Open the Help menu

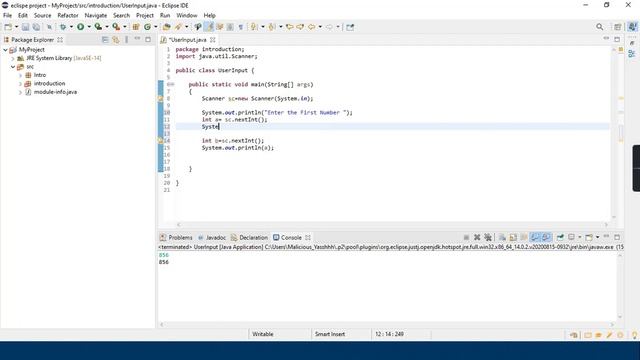click(x=209, y=16)
